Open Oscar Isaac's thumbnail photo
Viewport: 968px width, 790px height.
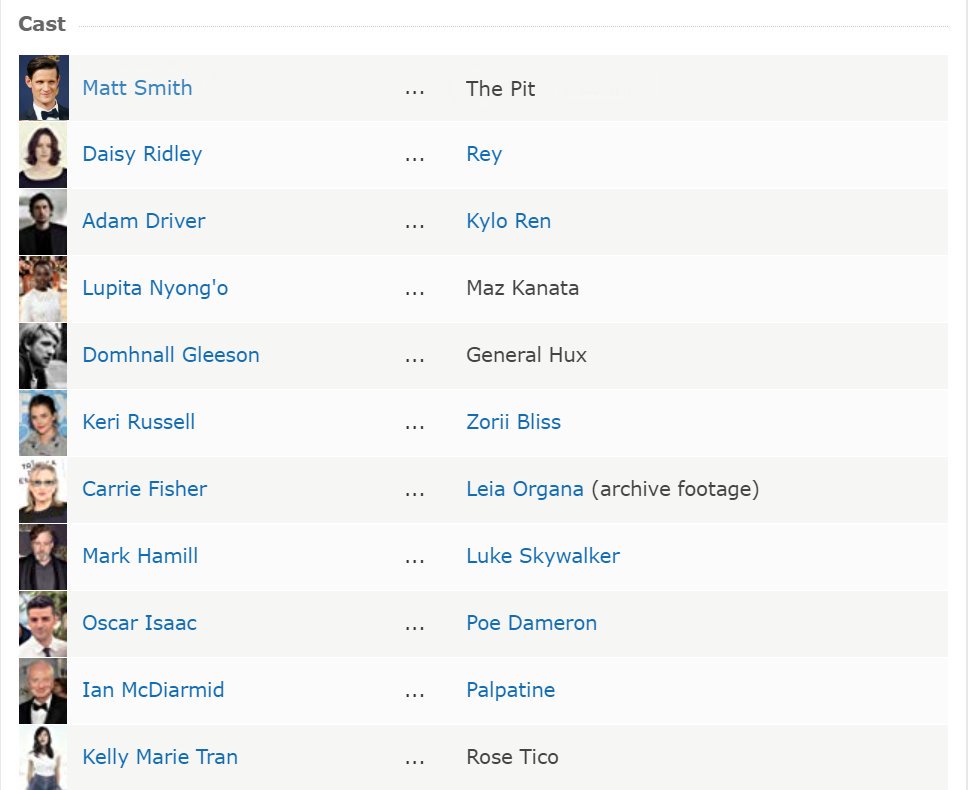coord(43,623)
